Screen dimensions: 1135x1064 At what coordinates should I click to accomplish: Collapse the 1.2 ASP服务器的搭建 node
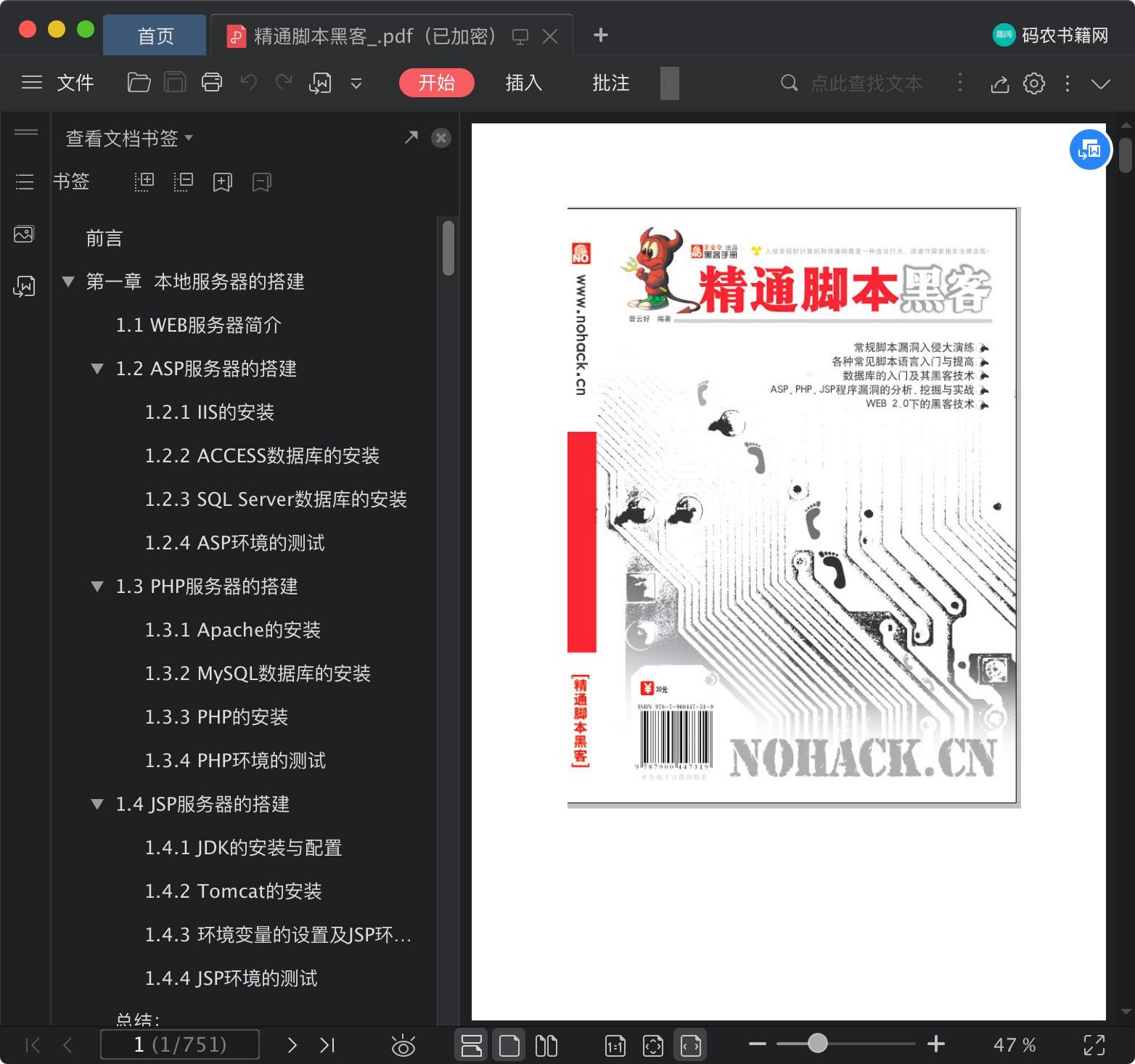pos(97,369)
